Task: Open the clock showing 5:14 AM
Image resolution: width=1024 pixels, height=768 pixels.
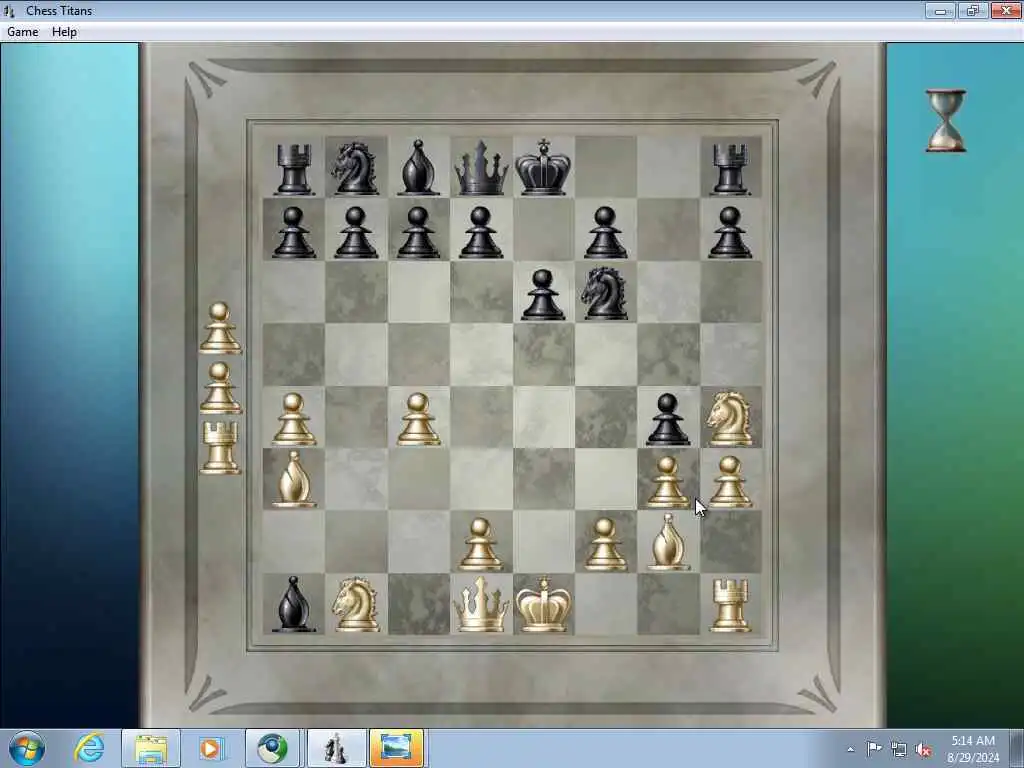Action: [973, 748]
